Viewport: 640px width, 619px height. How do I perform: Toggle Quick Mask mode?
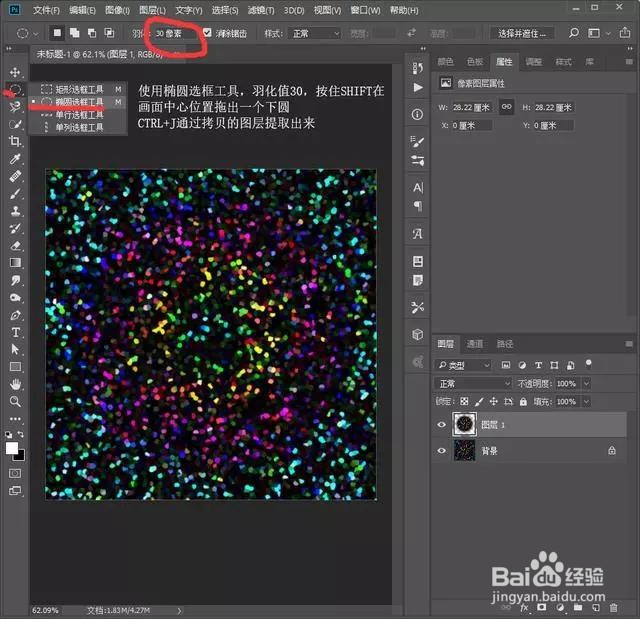pos(15,473)
